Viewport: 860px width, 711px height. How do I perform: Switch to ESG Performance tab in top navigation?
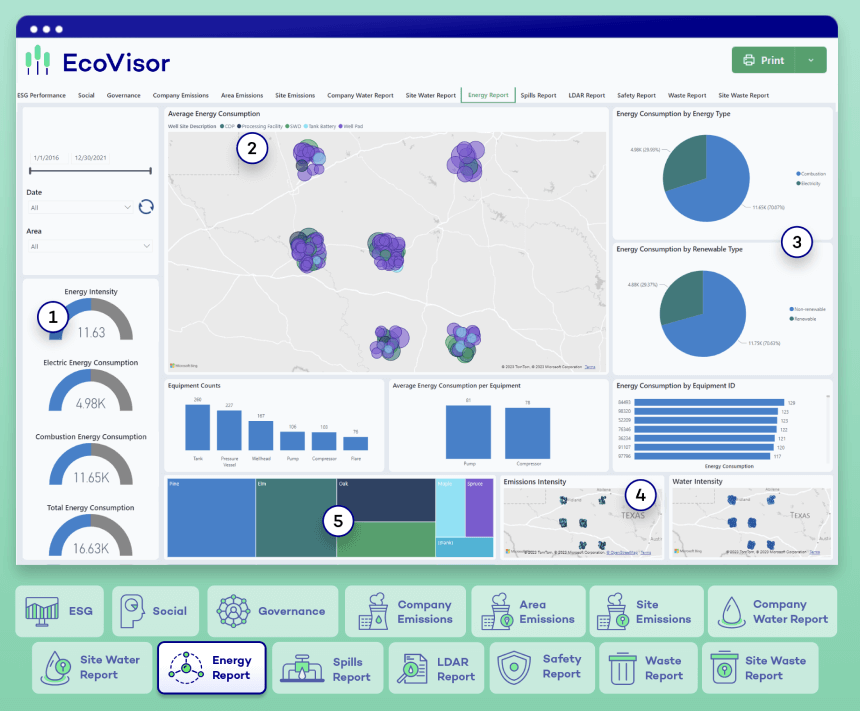click(42, 95)
